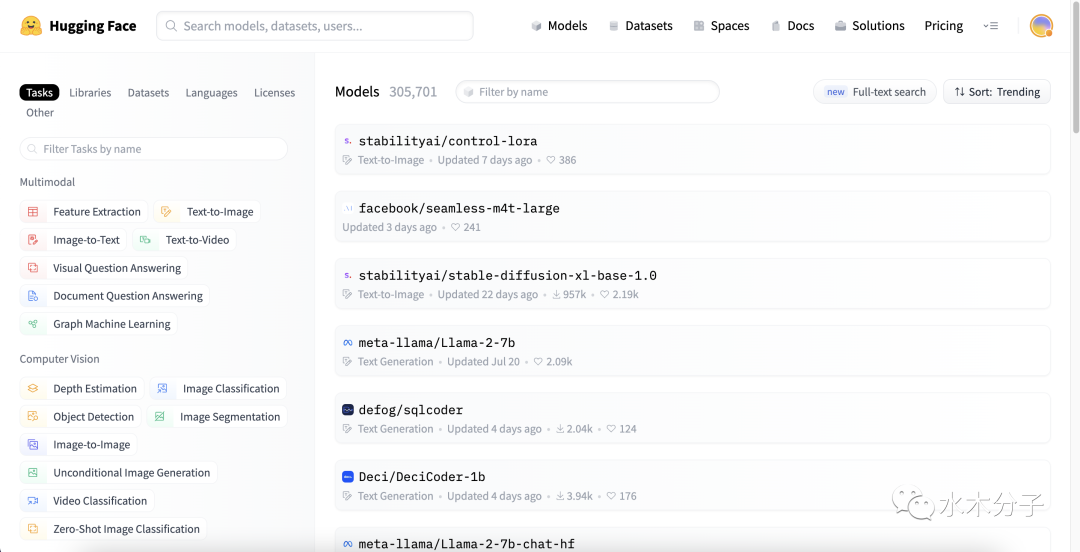This screenshot has height=552, width=1080.
Task: Click the magnifier icon in the main search bar
Action: [171, 26]
